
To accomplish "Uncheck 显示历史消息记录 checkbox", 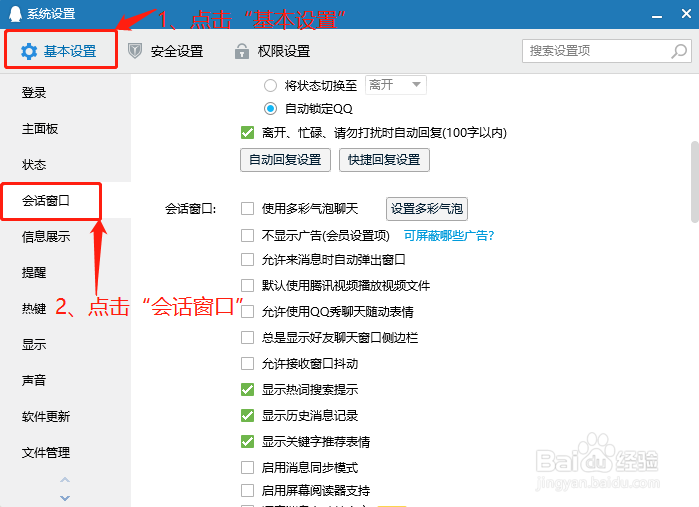I will tap(247, 416).
